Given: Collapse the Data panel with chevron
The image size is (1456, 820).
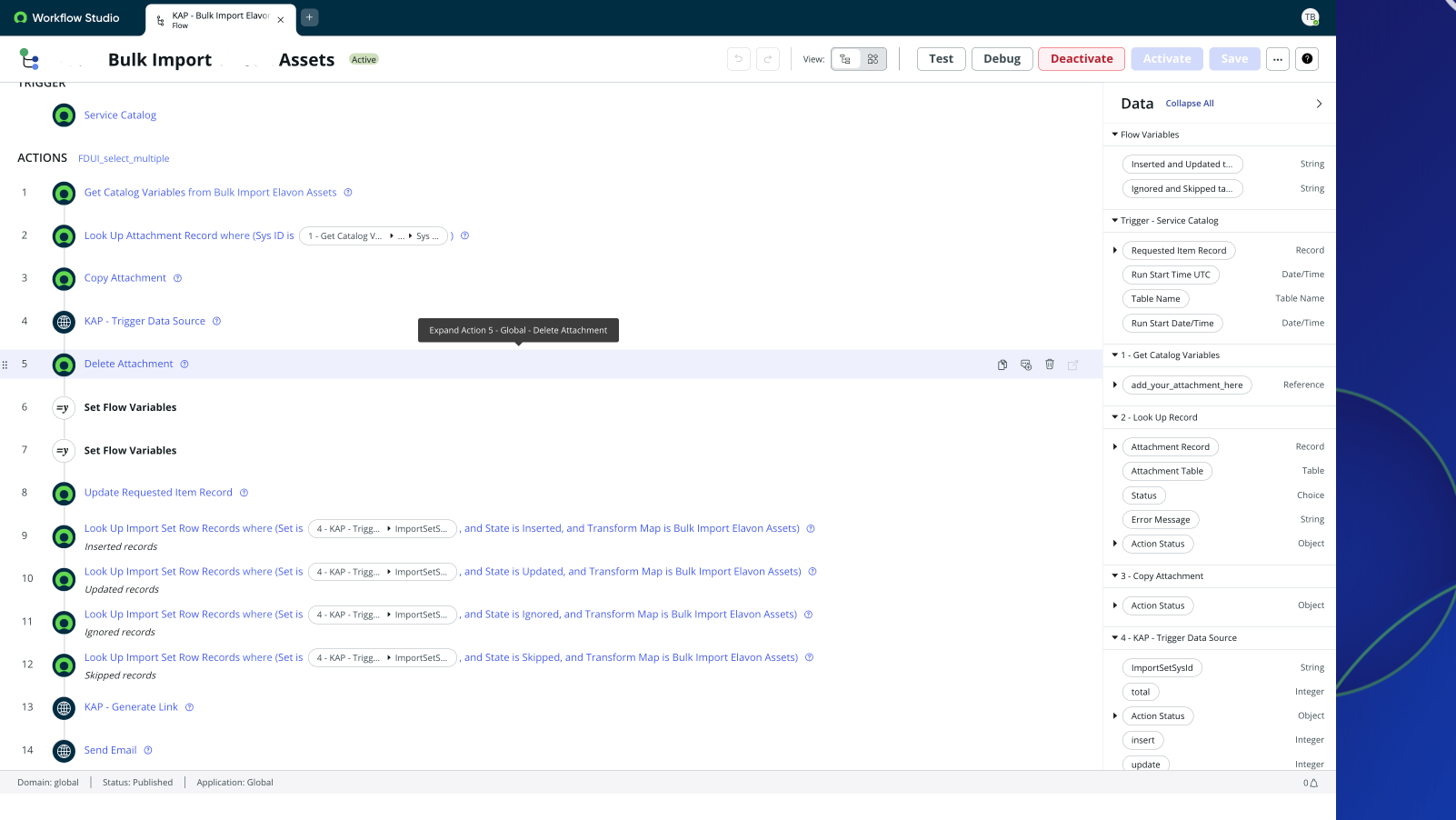Looking at the screenshot, I should [1319, 104].
